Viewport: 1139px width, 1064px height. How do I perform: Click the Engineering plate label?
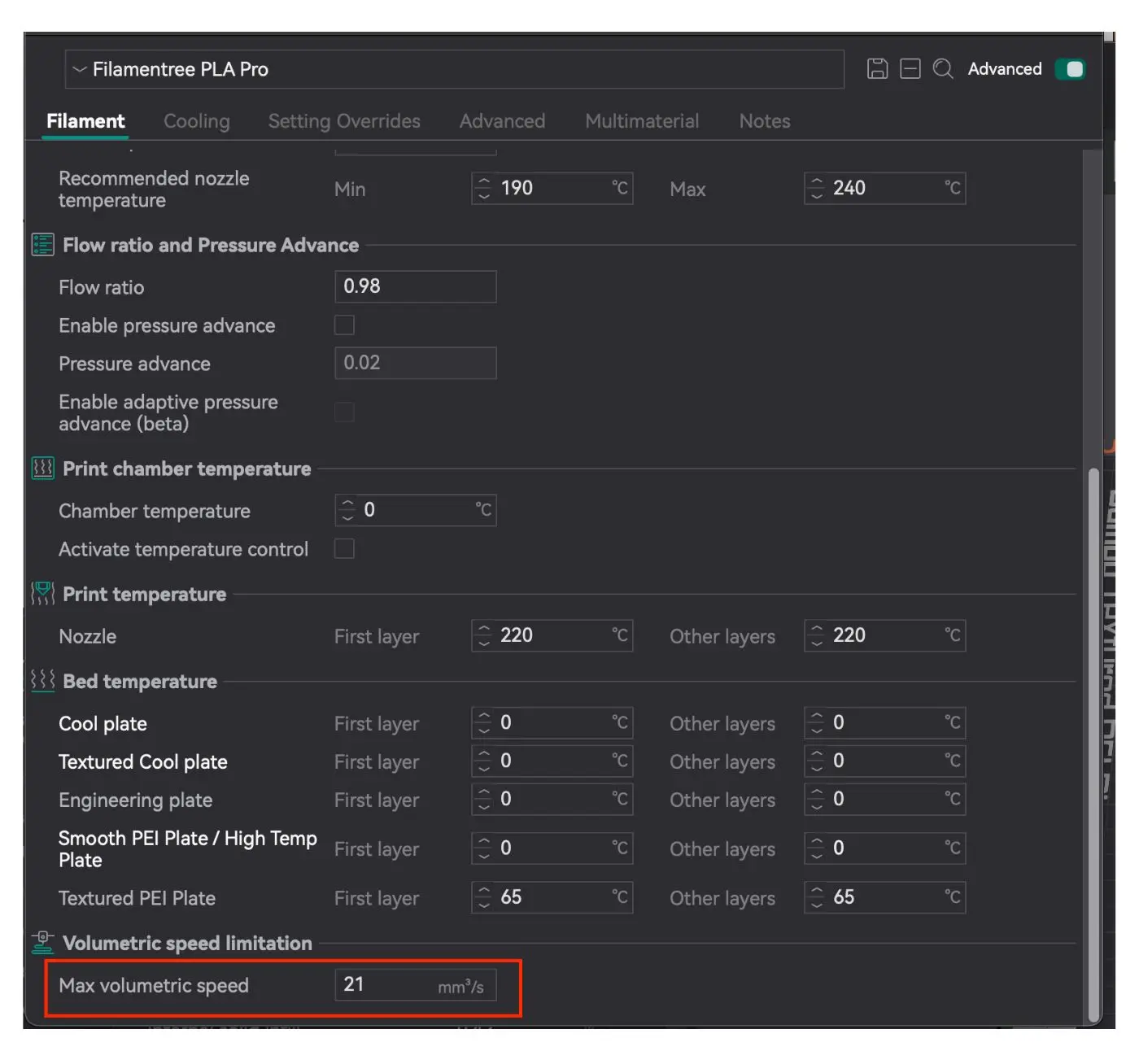135,800
